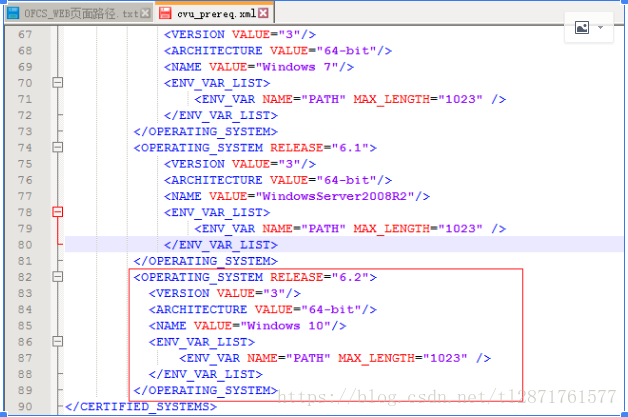628x417 pixels.
Task: Click closing ENV_VAR_LIST tag on line 88
Action: click(205, 374)
